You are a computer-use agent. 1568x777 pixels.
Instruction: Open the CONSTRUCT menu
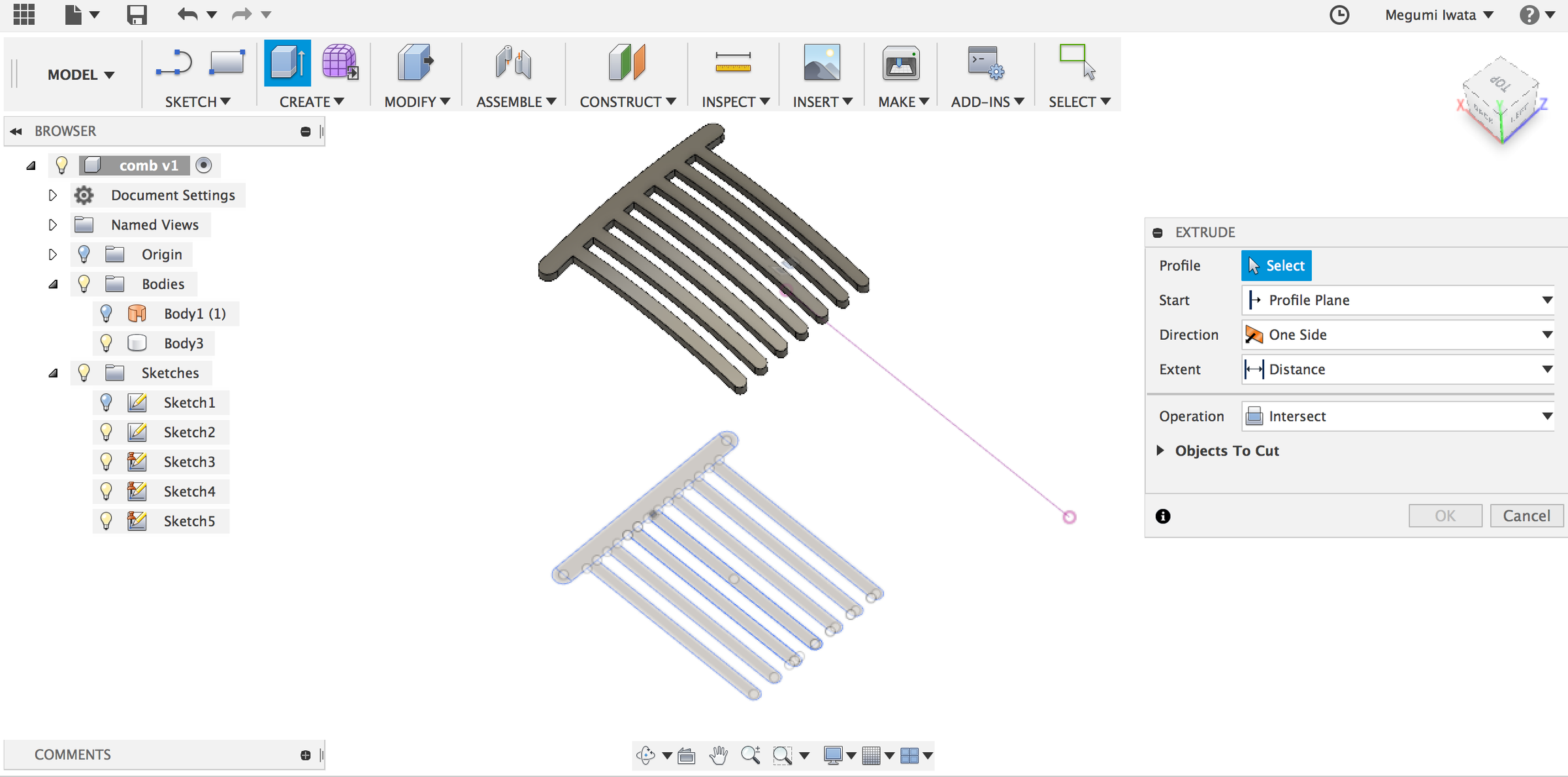[x=625, y=101]
